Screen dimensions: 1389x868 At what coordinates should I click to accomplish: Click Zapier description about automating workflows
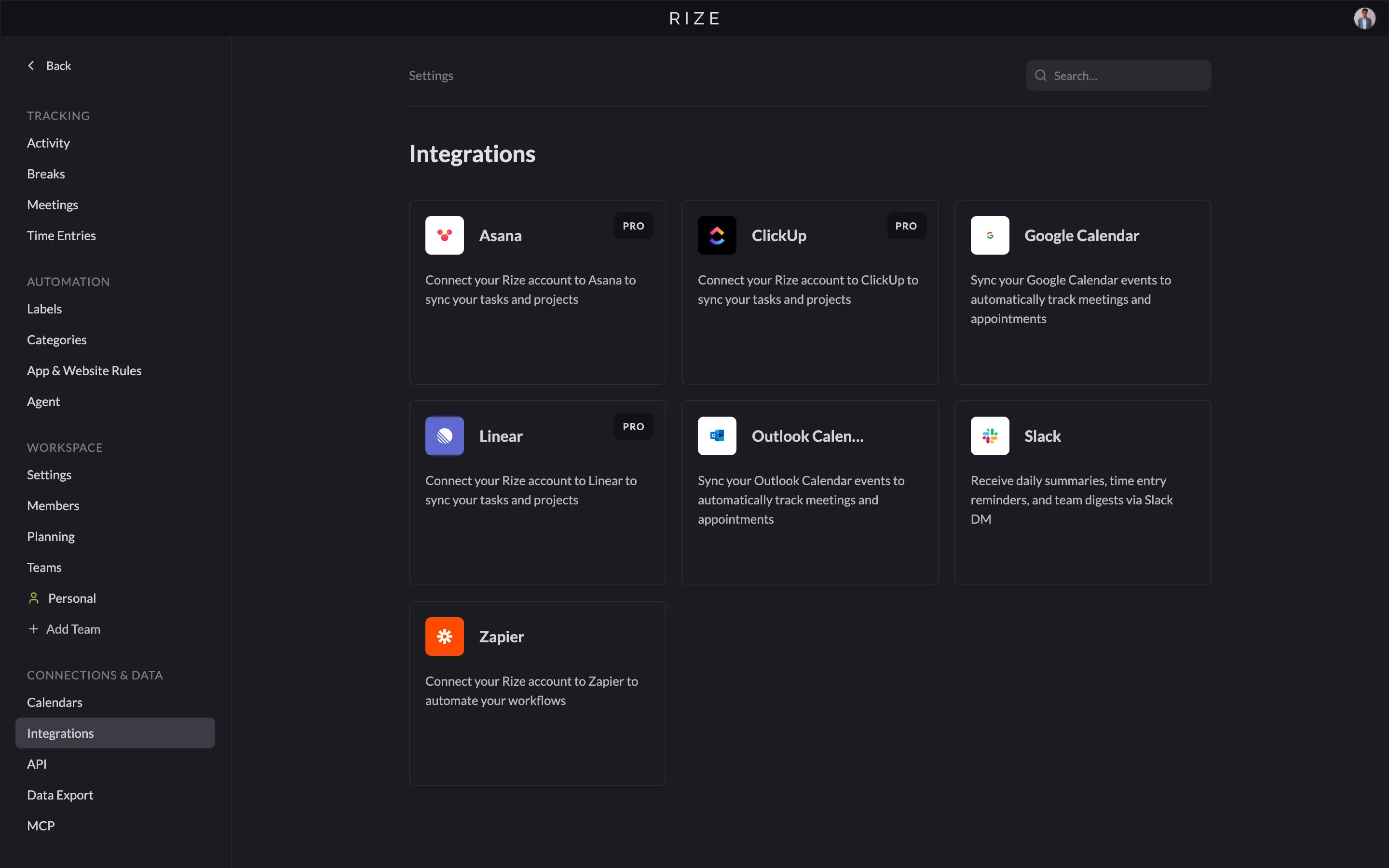(531, 691)
